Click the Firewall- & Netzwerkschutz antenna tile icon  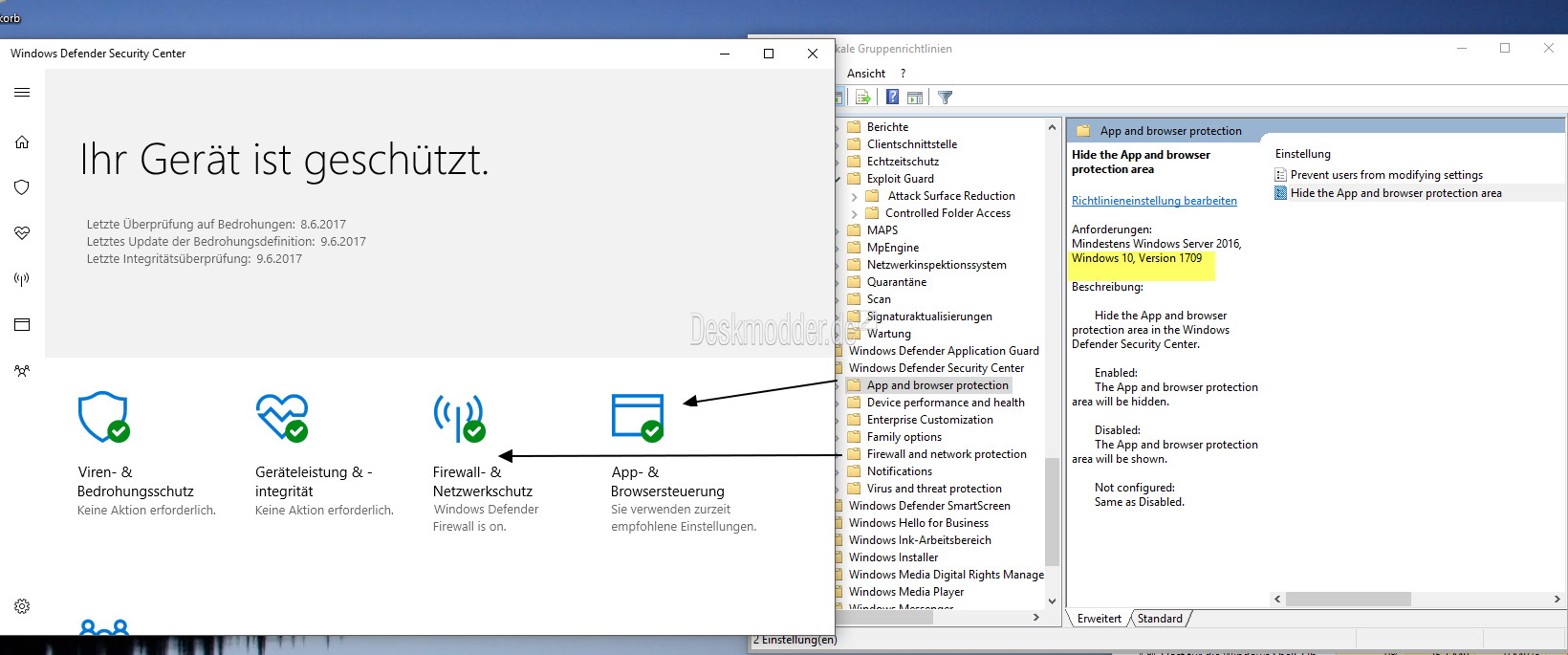coord(460,419)
